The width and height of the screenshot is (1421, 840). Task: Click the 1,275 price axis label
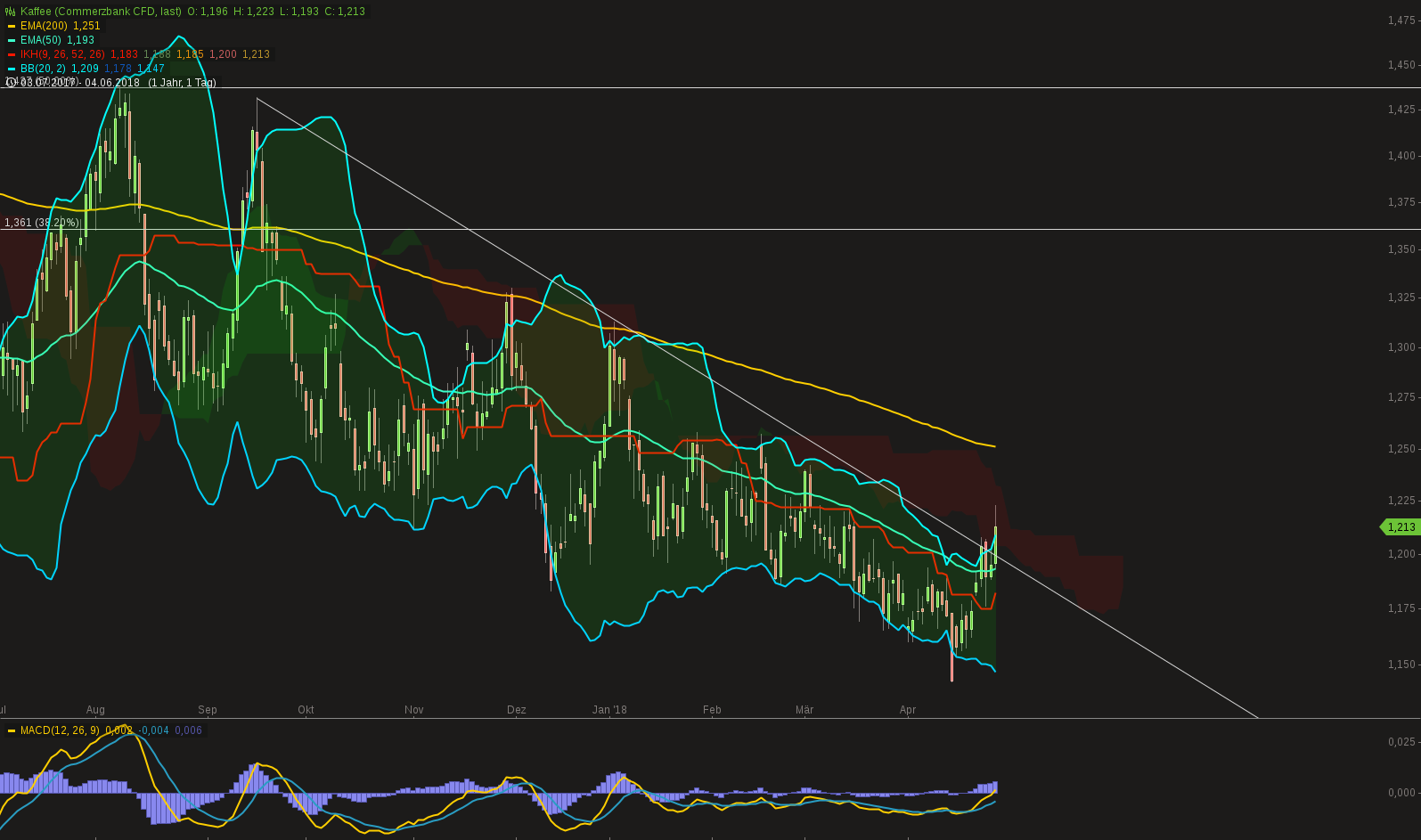[x=1401, y=397]
